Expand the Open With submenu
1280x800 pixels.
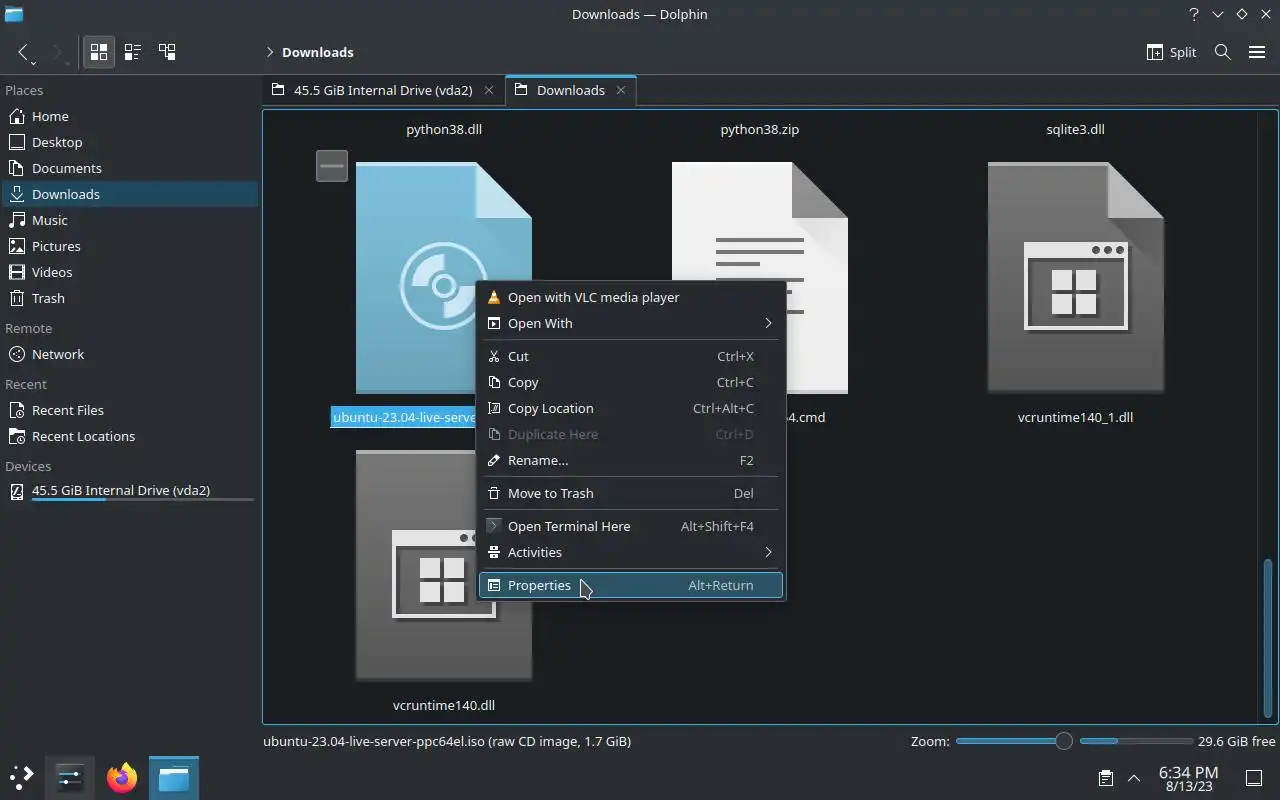(631, 323)
